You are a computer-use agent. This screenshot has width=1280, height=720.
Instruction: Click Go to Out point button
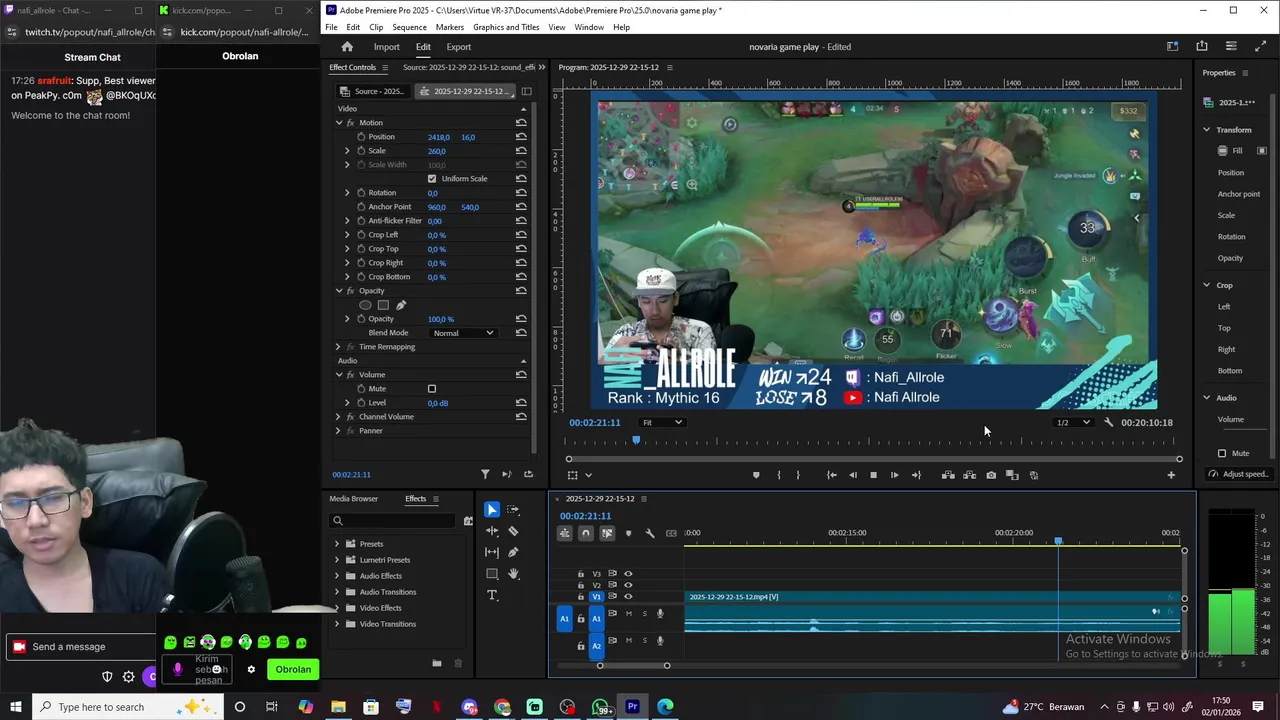click(x=916, y=475)
